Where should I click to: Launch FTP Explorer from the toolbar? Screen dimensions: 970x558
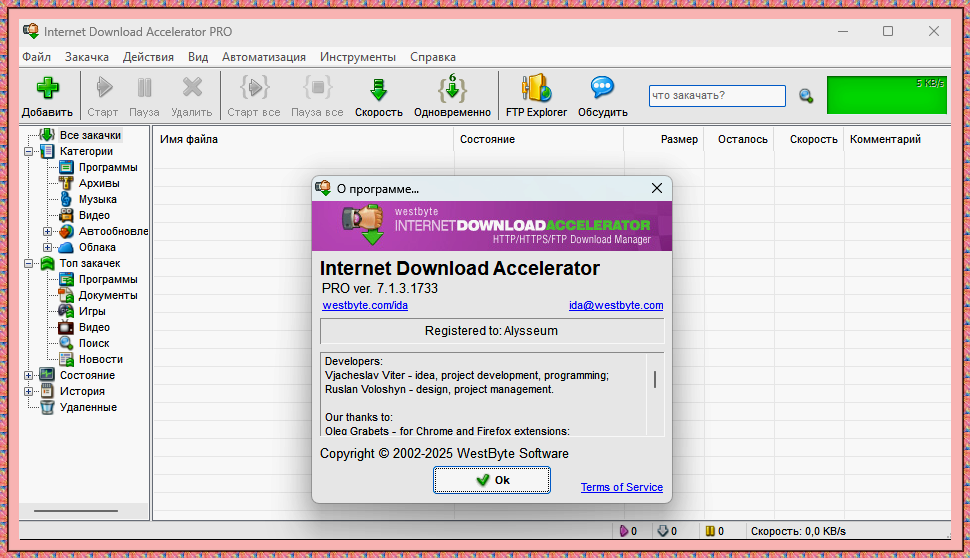pos(536,88)
